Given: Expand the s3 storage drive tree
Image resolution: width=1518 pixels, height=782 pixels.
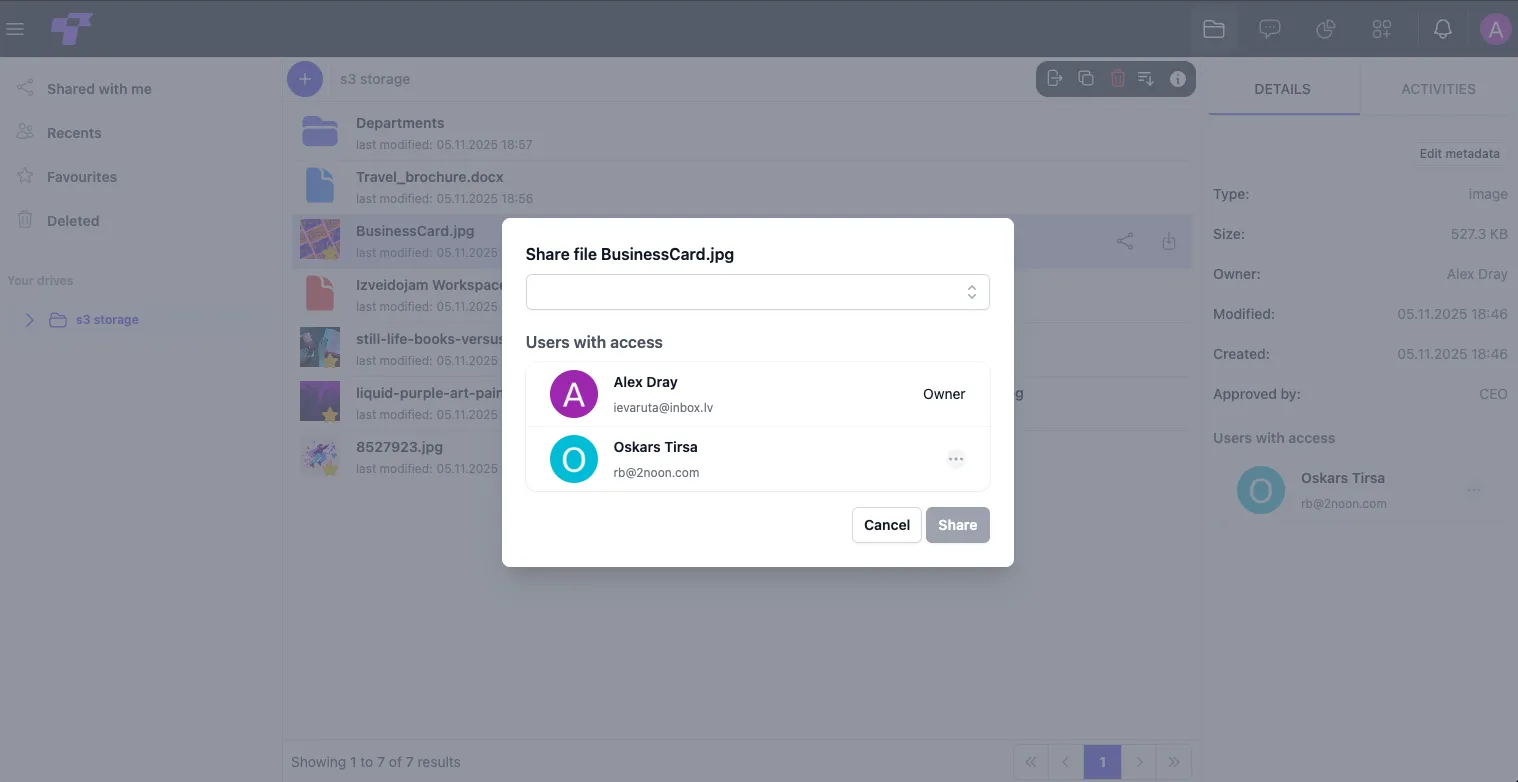Looking at the screenshot, I should click(29, 320).
